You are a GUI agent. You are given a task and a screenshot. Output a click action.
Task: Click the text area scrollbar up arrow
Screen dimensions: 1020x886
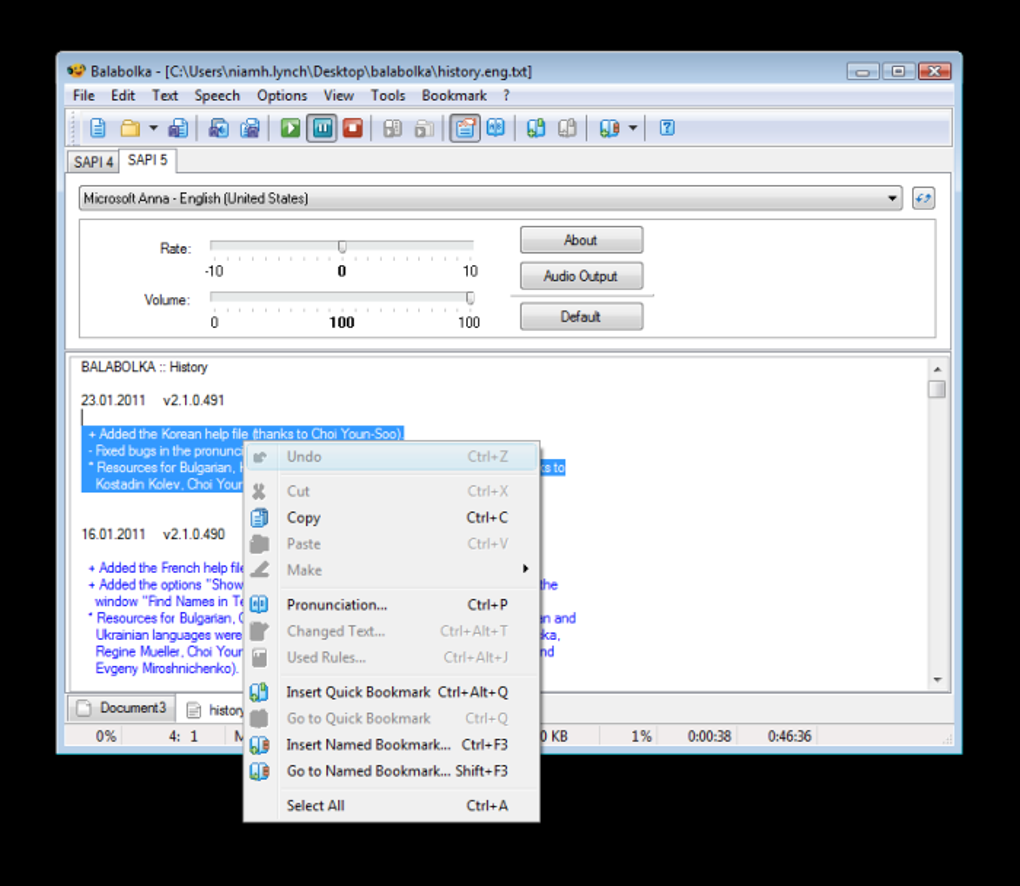click(937, 369)
